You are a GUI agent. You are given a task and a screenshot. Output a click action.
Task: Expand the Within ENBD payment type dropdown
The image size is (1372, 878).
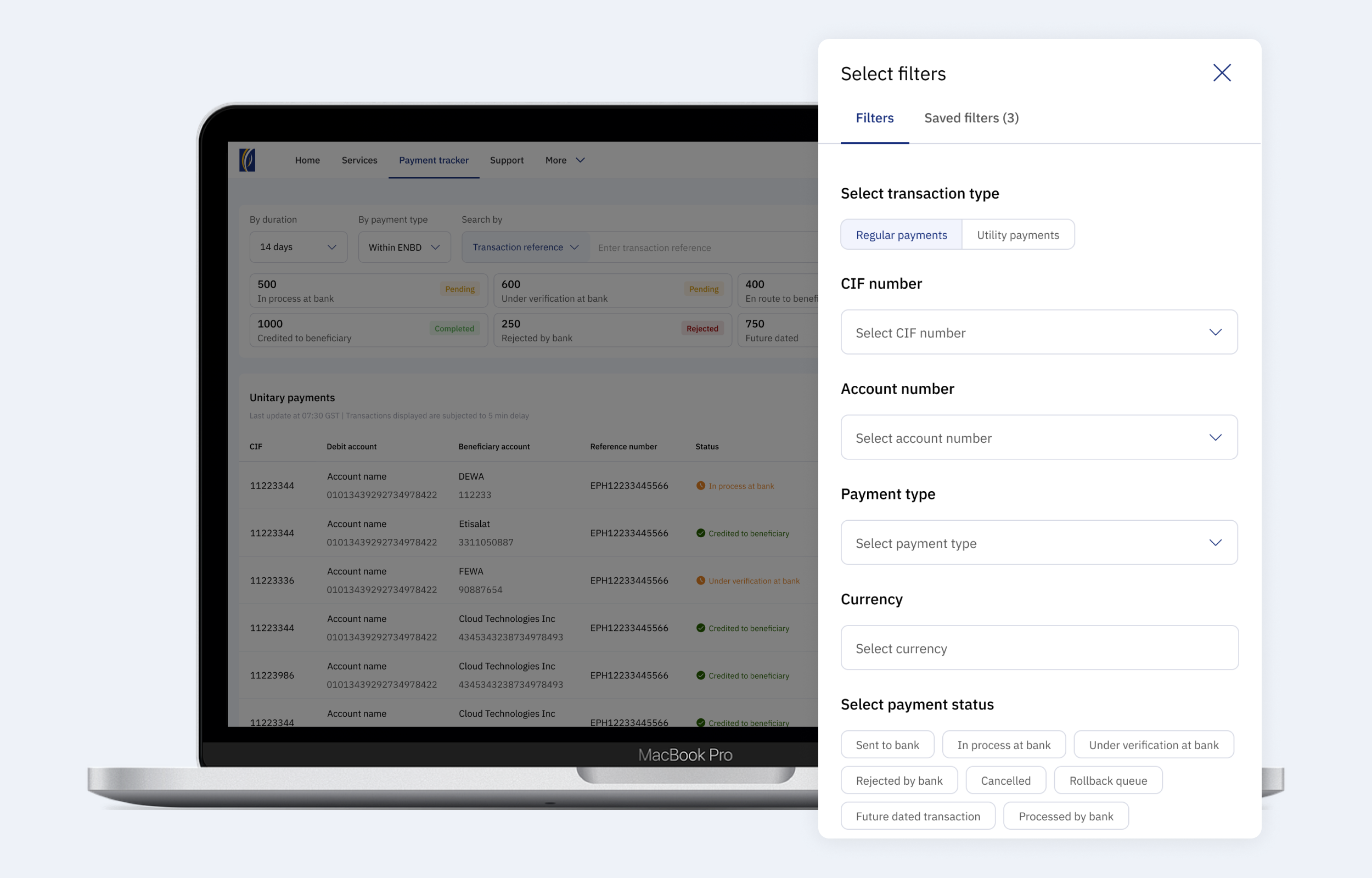point(404,247)
